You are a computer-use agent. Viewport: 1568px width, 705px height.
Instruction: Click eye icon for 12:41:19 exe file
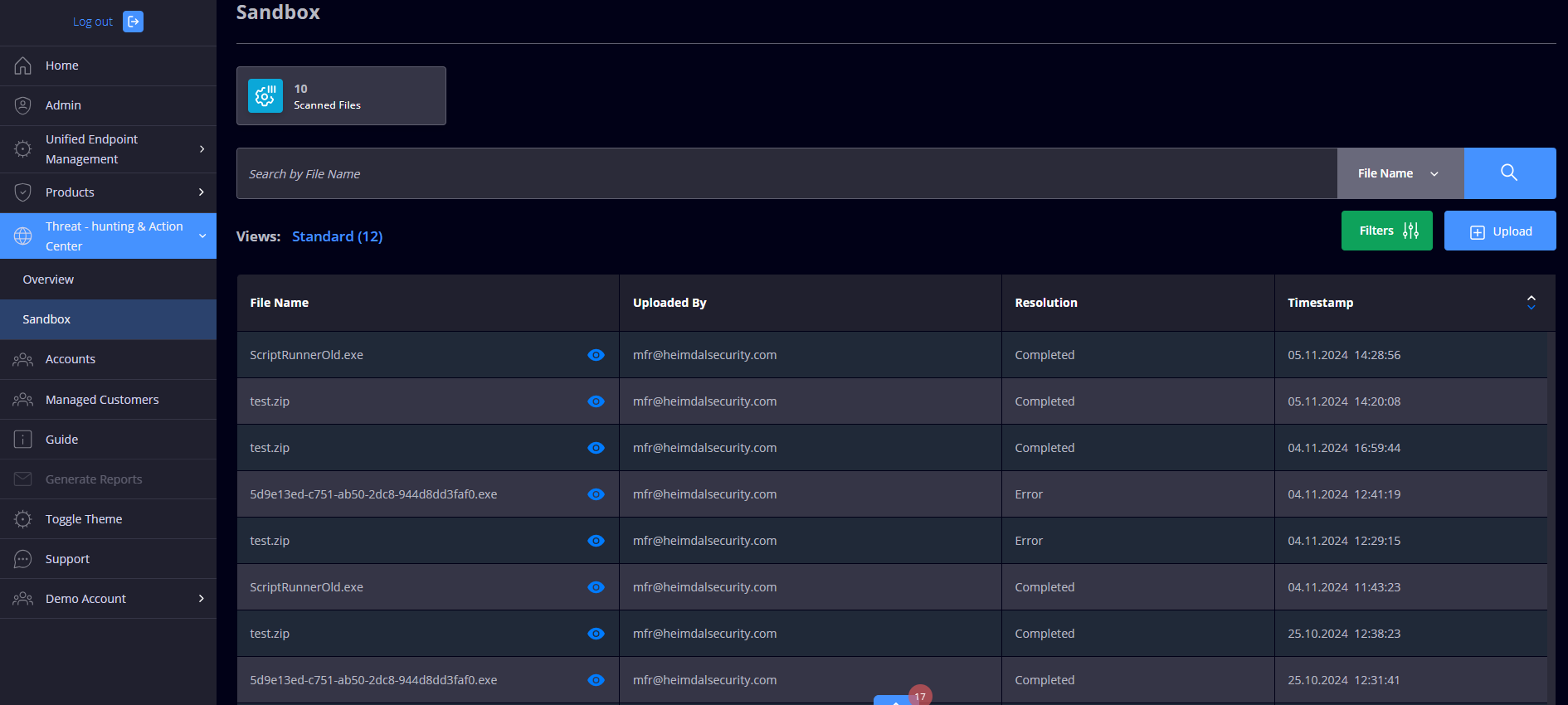tap(596, 494)
